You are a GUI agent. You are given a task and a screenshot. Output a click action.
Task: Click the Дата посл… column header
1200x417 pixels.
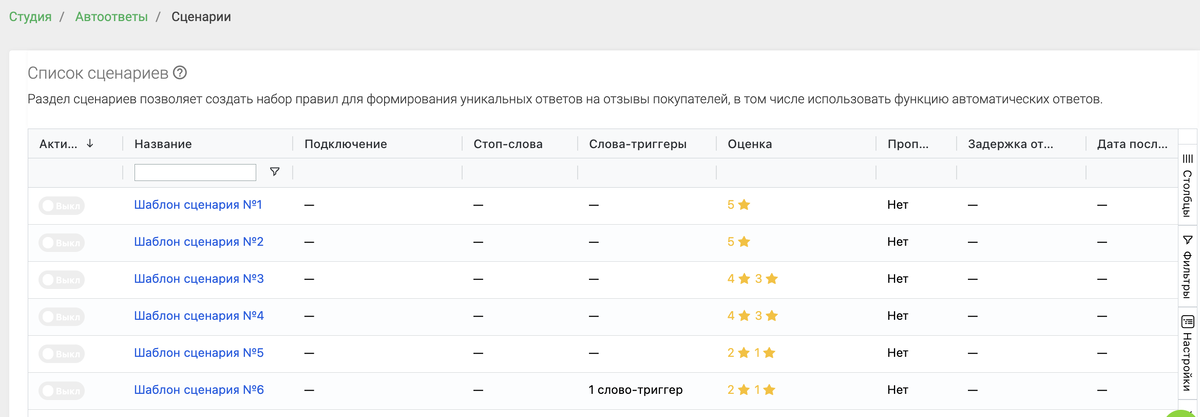click(x=1132, y=144)
